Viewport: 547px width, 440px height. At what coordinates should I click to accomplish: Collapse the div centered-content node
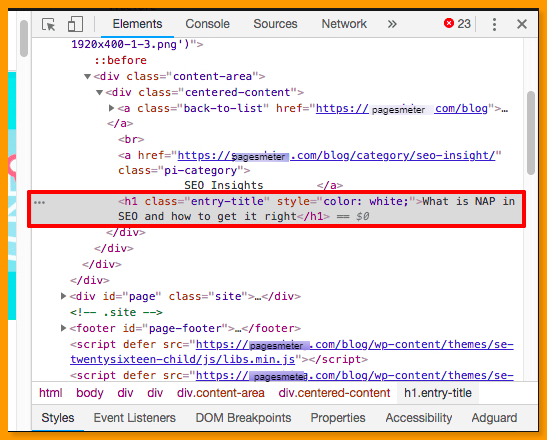pyautogui.click(x=99, y=92)
